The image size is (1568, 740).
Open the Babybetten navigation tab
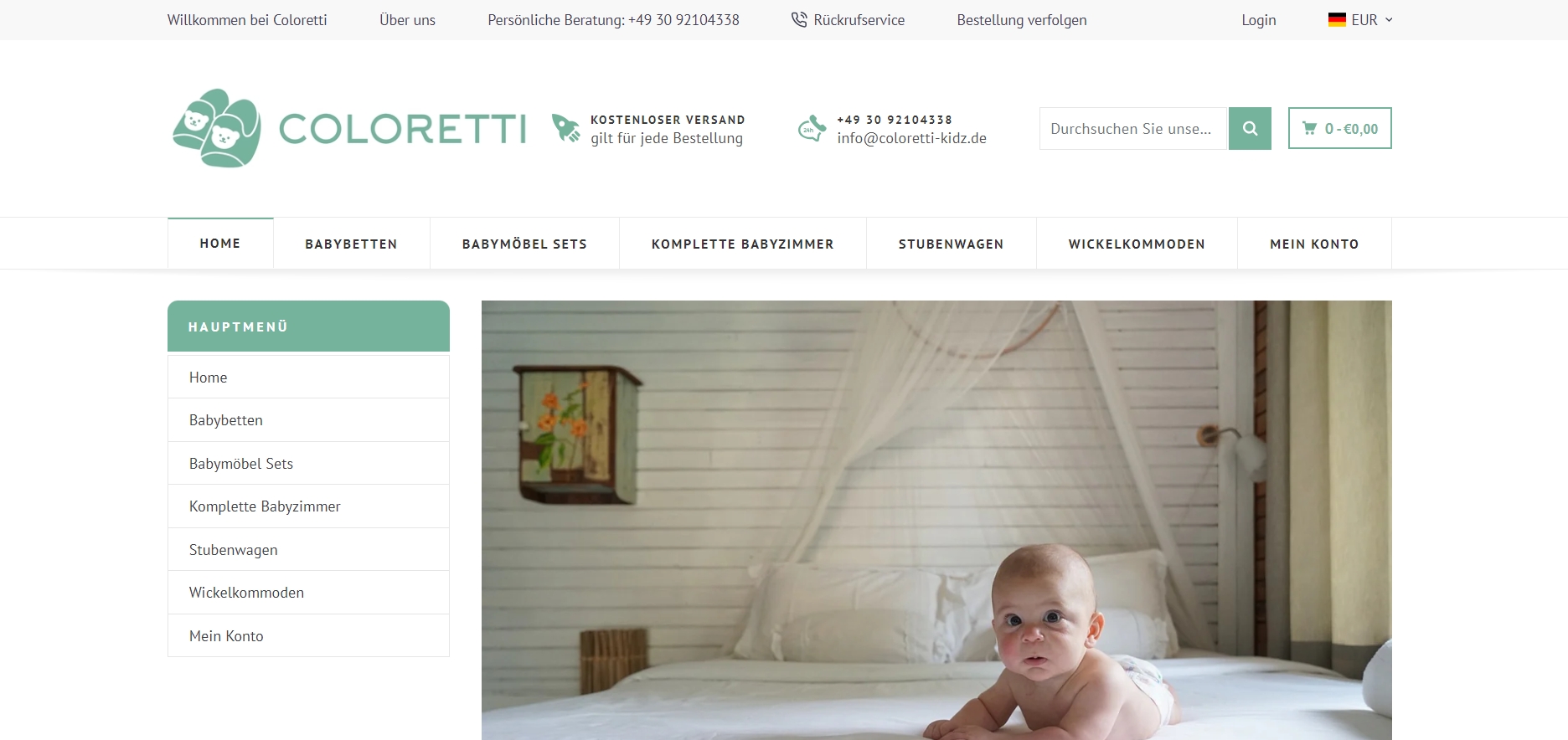pos(351,244)
